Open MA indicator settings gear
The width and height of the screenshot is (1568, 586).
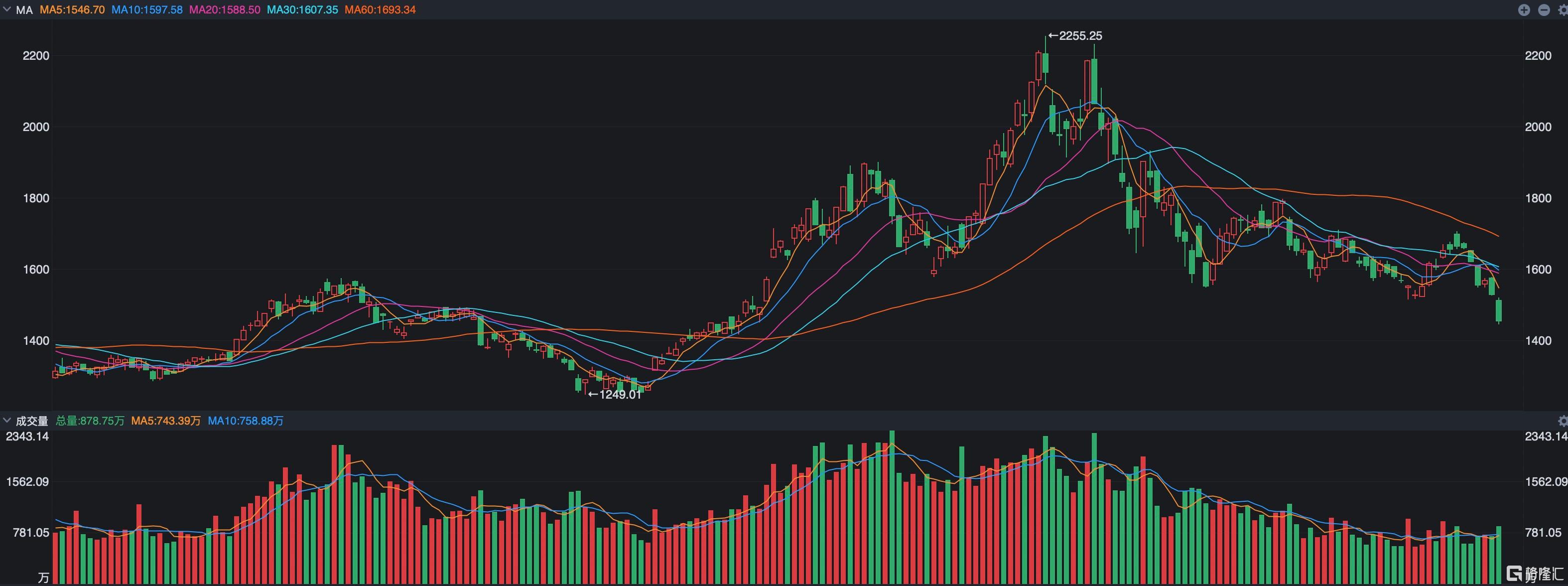point(1563,10)
